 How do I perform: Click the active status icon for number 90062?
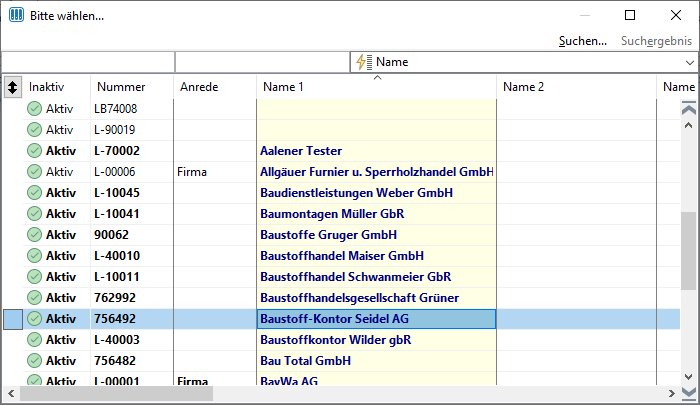34,234
